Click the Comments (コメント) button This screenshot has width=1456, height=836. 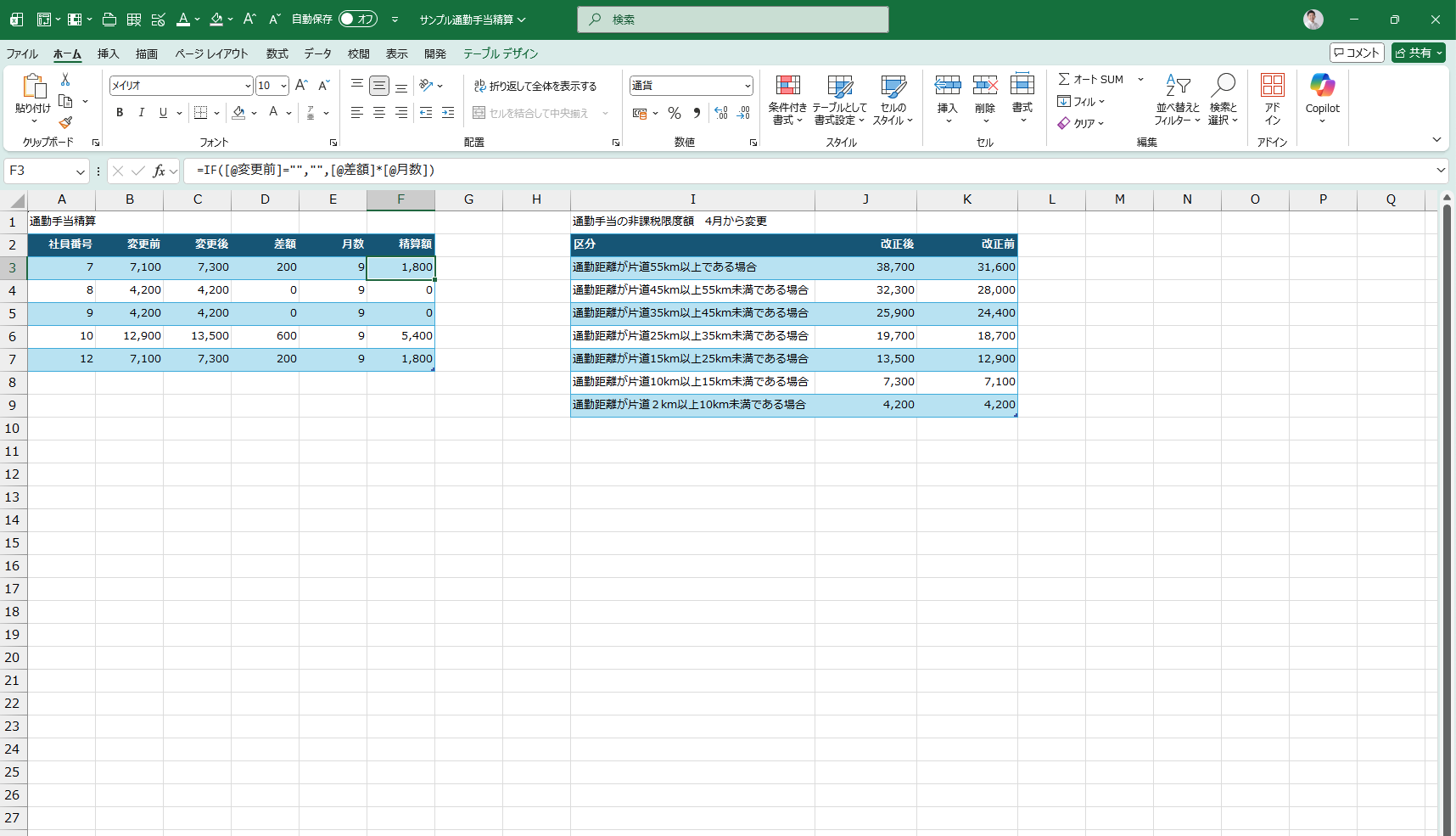[1357, 53]
